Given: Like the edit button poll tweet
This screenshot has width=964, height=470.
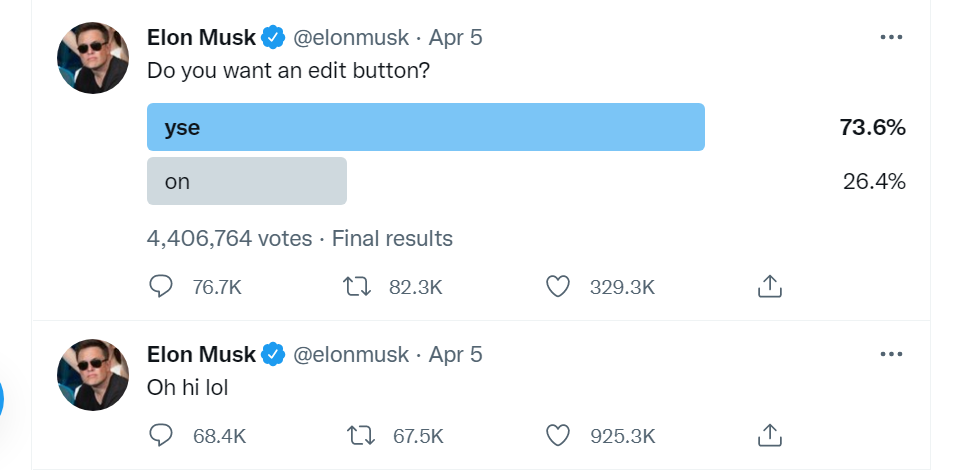Looking at the screenshot, I should click(x=558, y=287).
